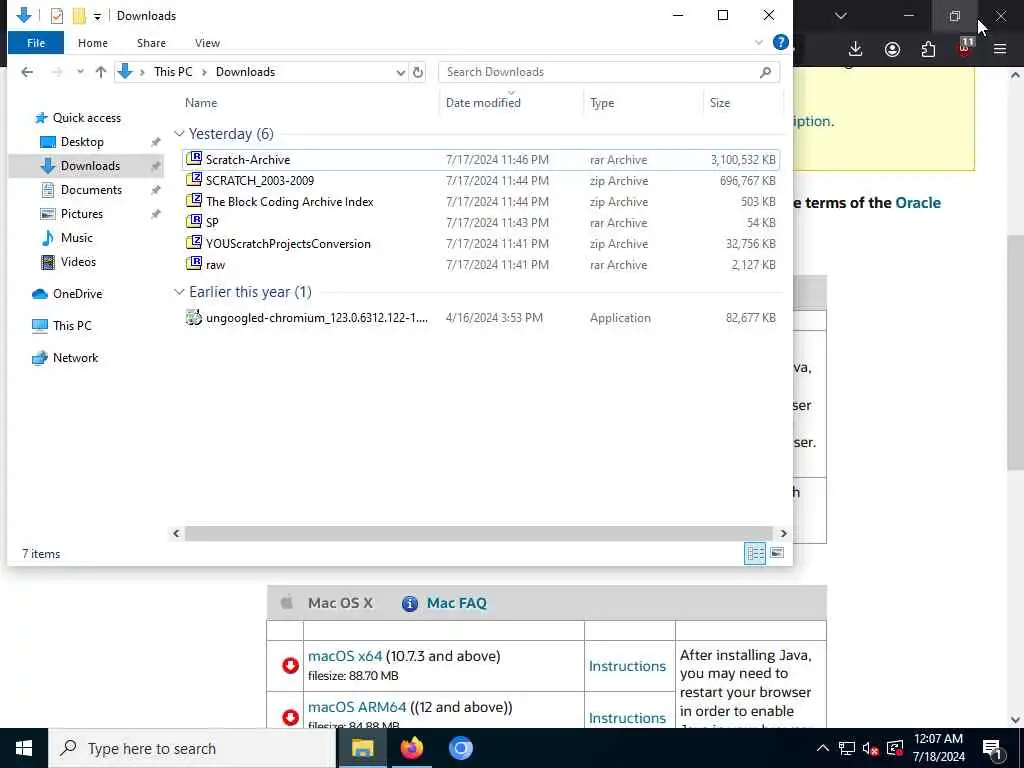
Task: Click the Search Downloads field
Action: (609, 72)
